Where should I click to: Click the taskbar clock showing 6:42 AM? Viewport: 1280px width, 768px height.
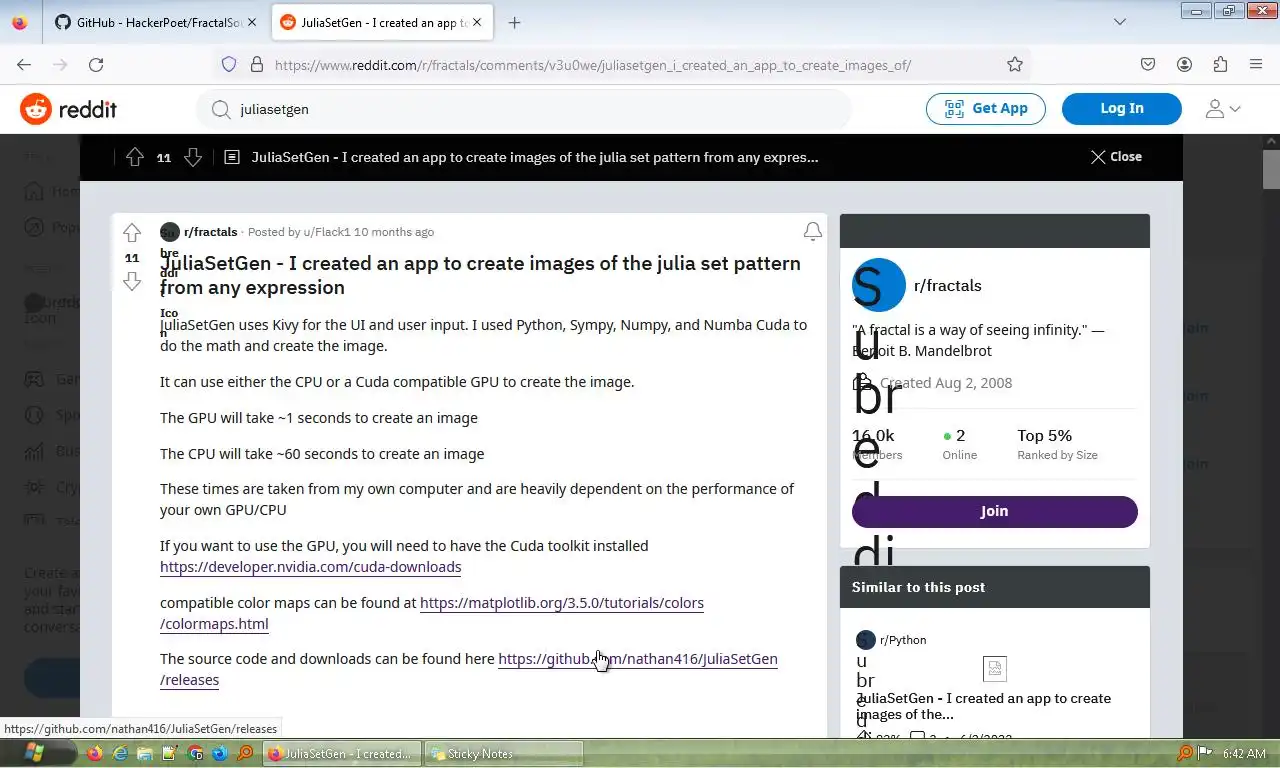[x=1244, y=753]
